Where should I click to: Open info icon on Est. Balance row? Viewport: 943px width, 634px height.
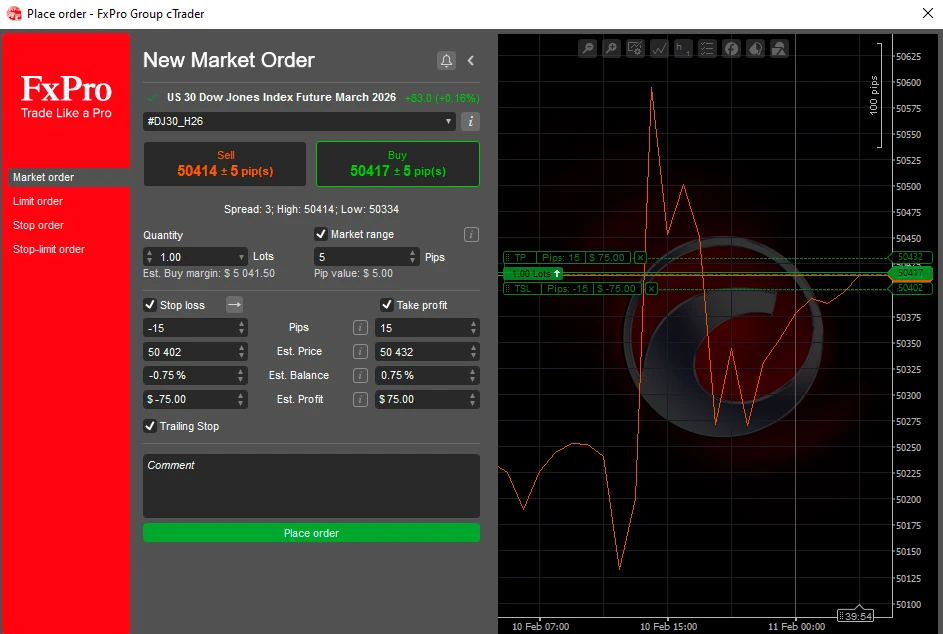[360, 375]
